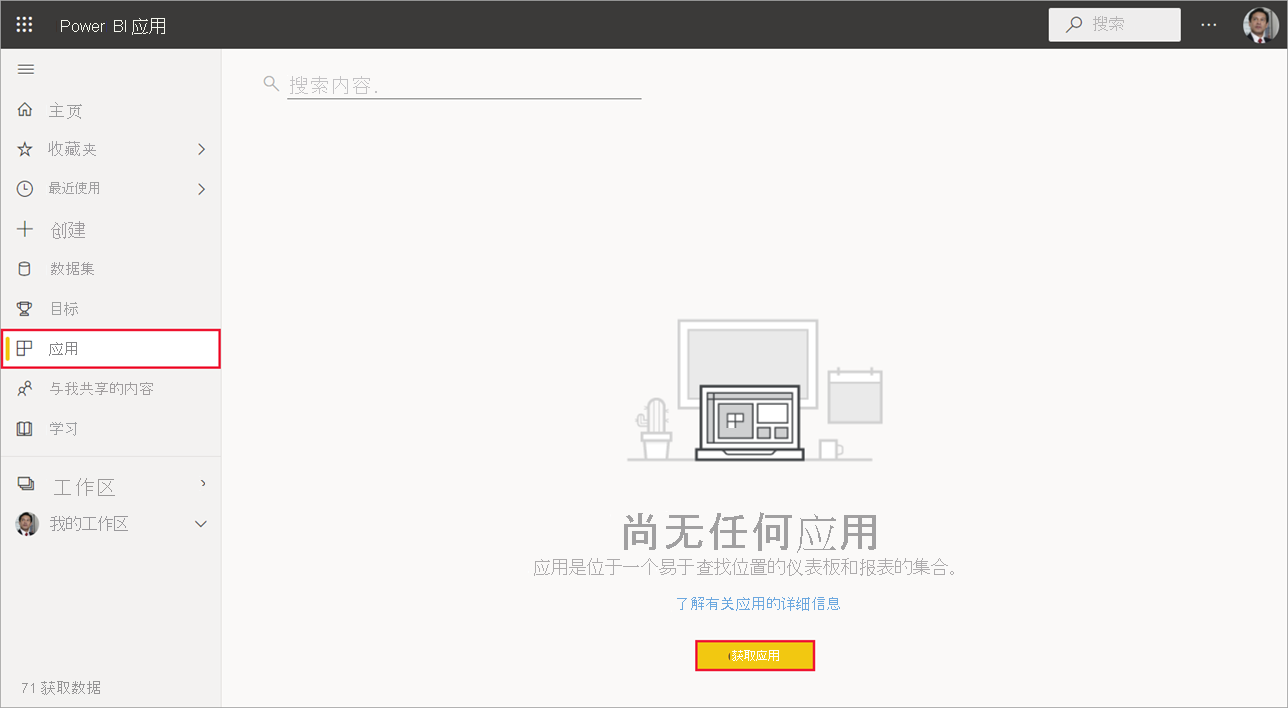Click the Recent (最近使用) clock icon
1288x708 pixels.
(x=26, y=188)
